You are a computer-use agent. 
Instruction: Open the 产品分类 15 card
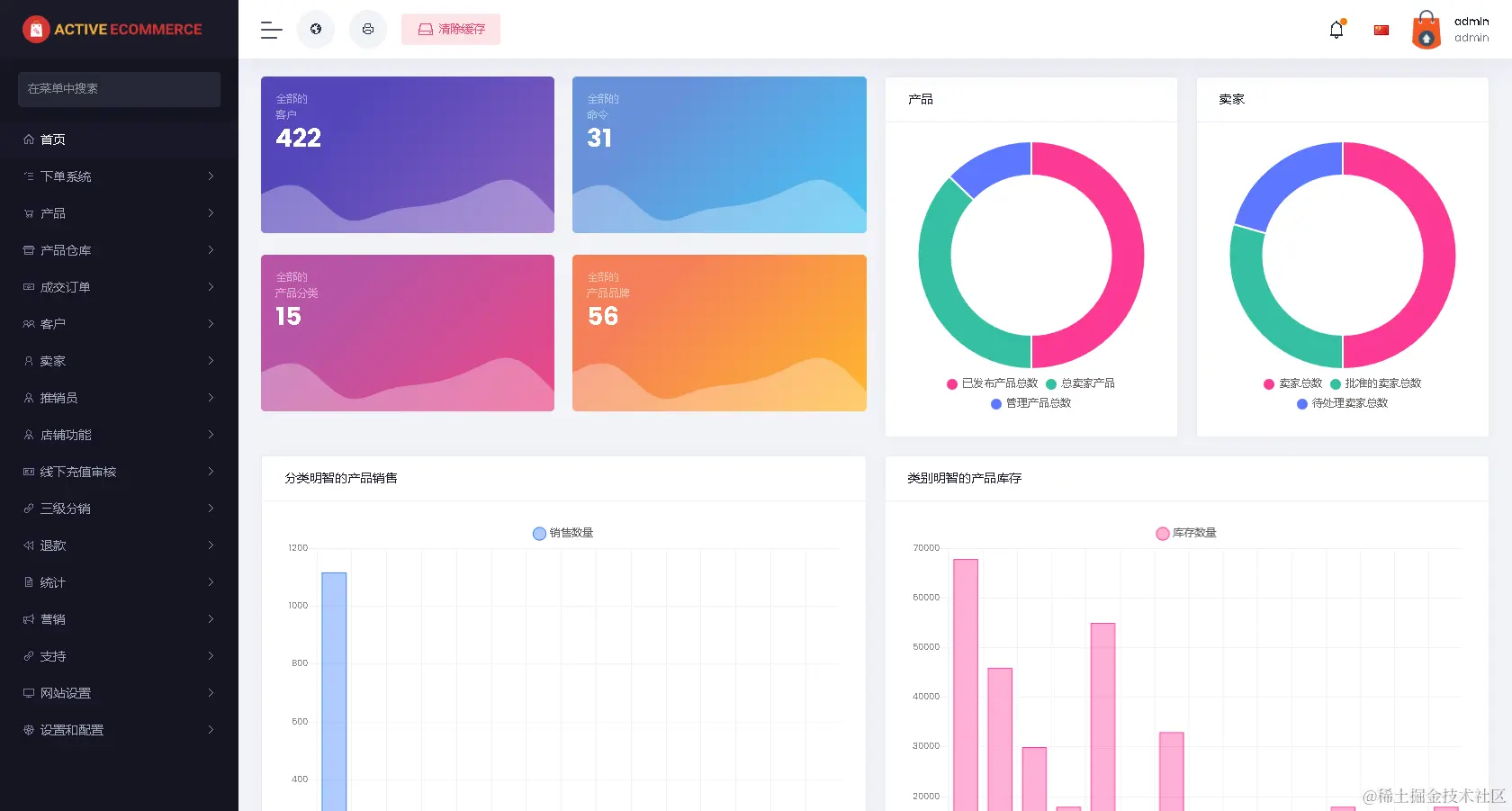[x=408, y=333]
